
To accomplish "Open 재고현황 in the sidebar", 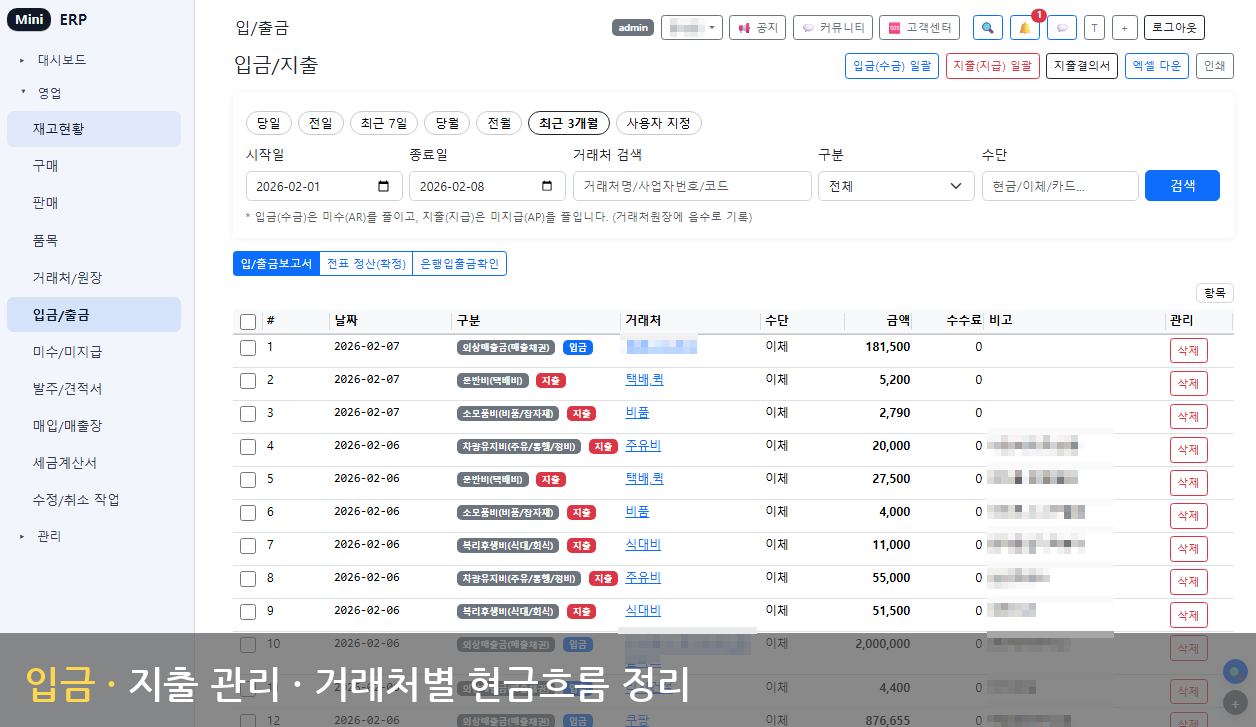I will [x=94, y=129].
